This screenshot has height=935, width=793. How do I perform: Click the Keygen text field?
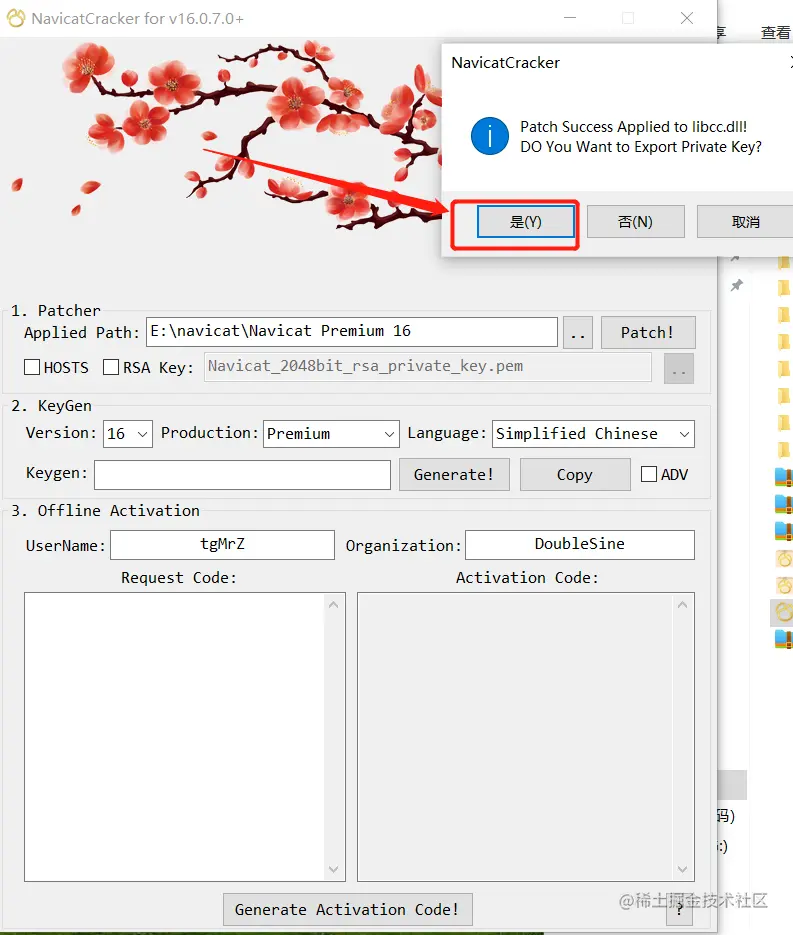pos(242,475)
